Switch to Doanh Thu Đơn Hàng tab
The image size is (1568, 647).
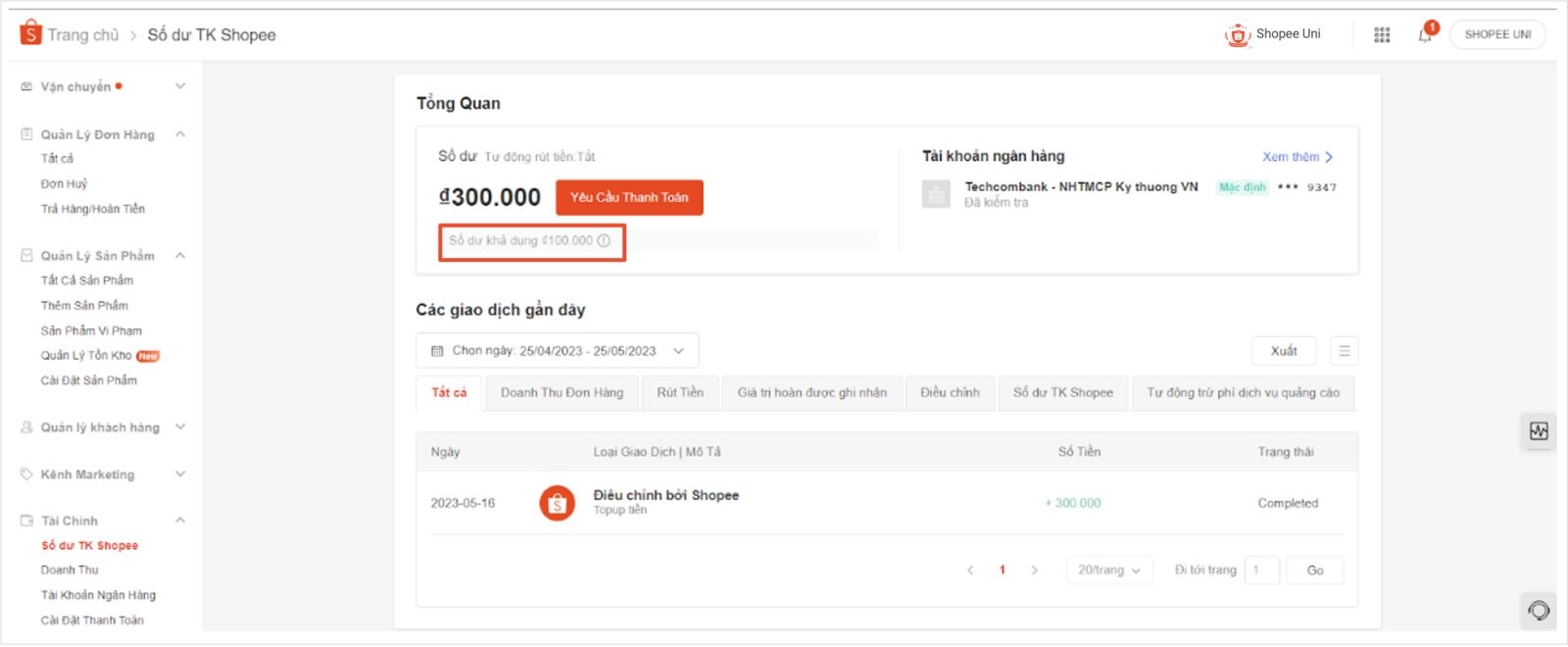(x=562, y=393)
